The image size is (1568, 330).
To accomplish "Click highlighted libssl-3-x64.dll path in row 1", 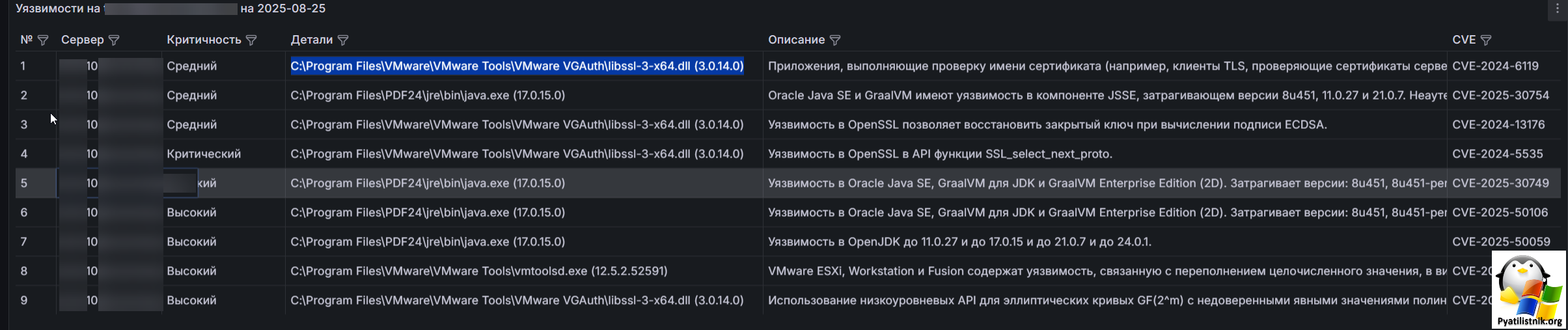I will coord(517,66).
